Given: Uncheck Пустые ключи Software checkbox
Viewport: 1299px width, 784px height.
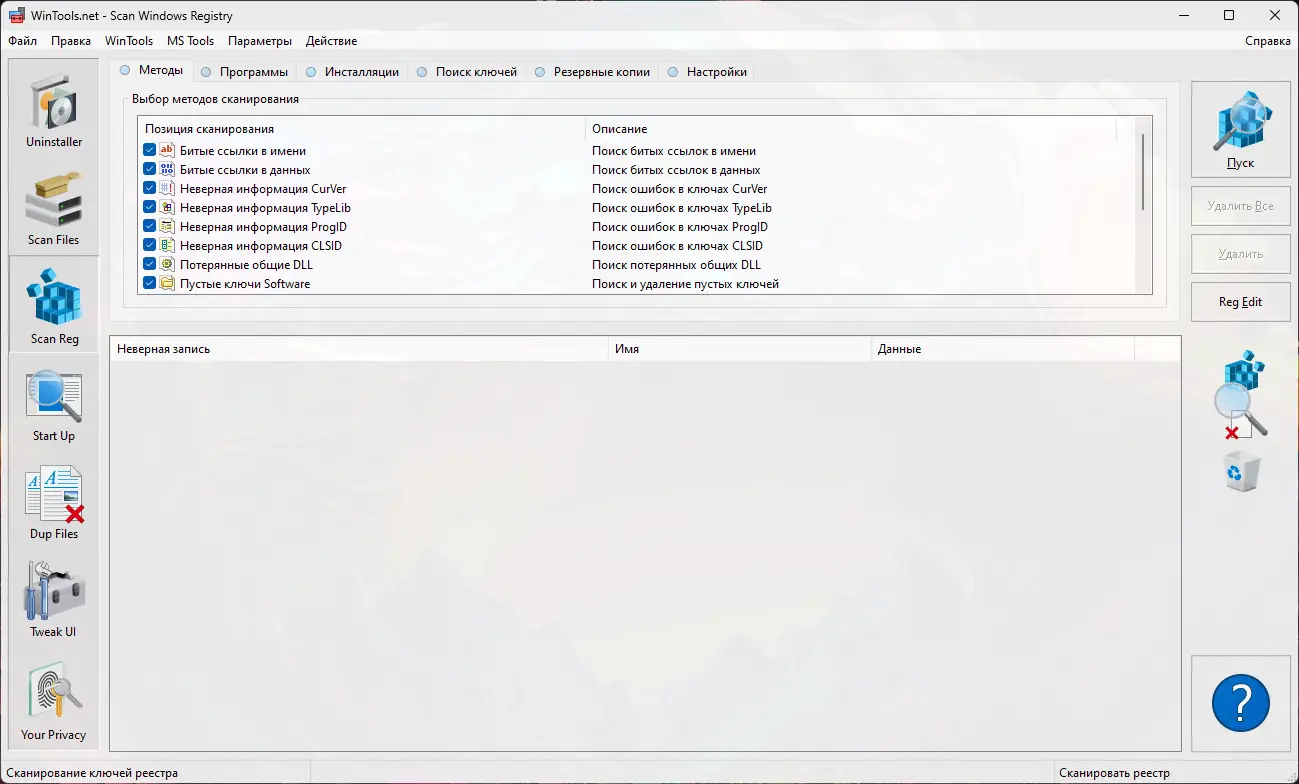Looking at the screenshot, I should click(x=150, y=284).
